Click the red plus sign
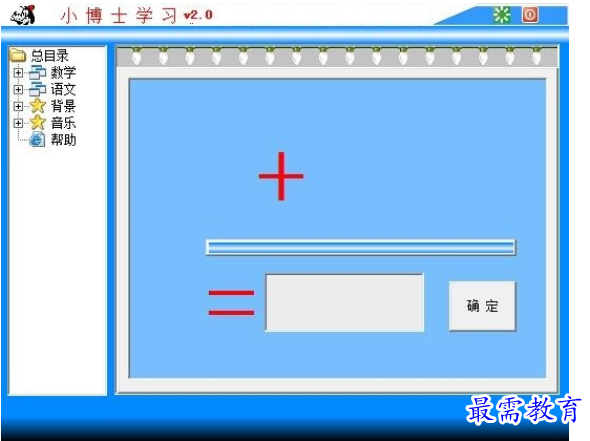Image resolution: width=590 pixels, height=441 pixels. click(x=281, y=176)
